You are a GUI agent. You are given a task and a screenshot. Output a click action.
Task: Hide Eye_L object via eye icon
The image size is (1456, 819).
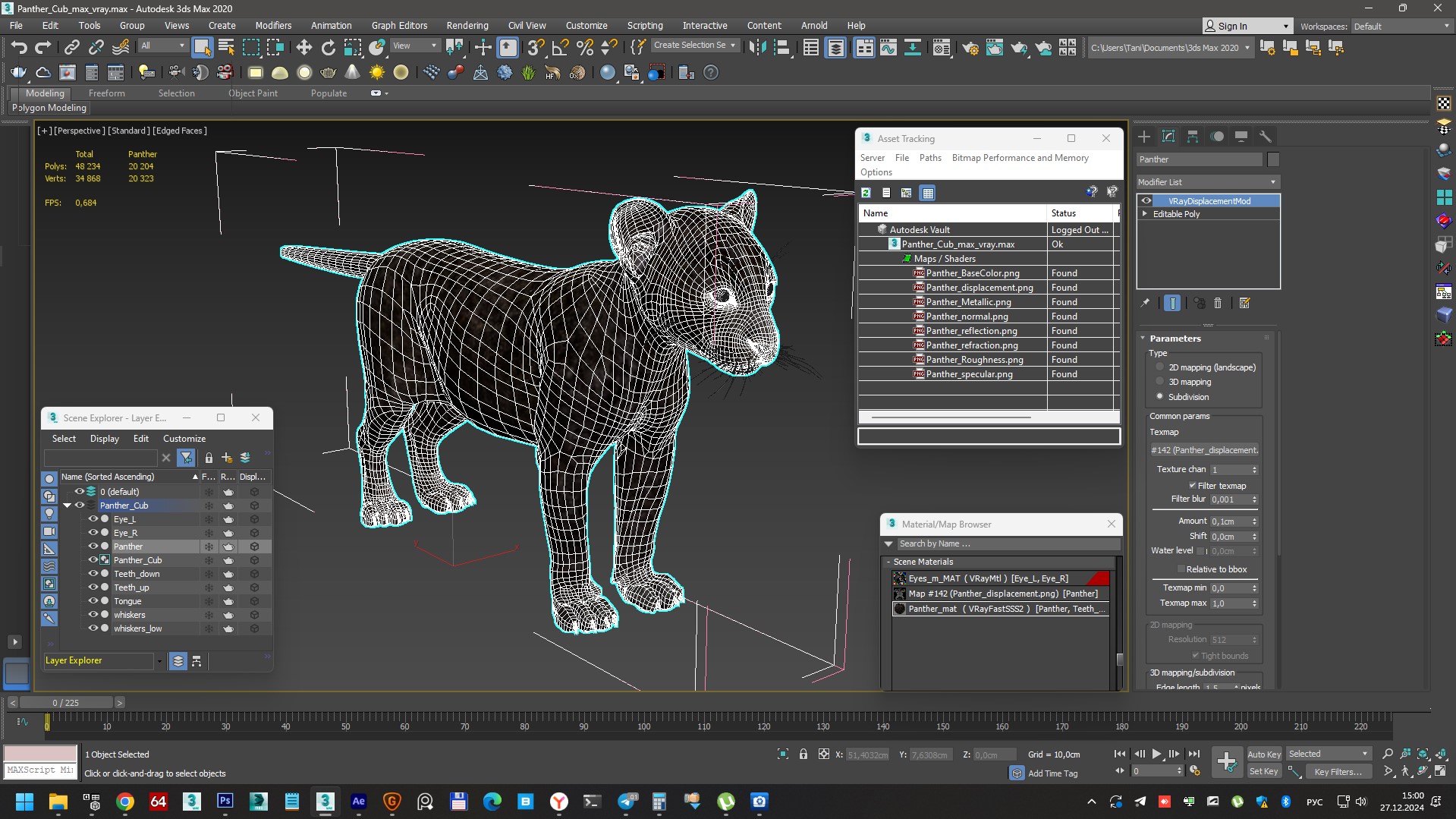point(93,519)
